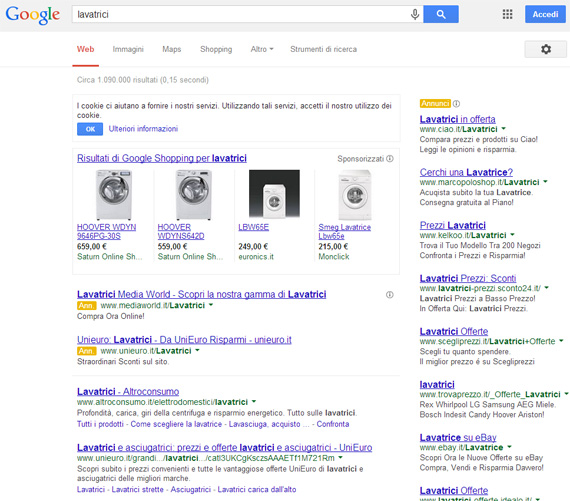570x501 pixels.
Task: Open Lavatrice su eBay ad
Action: click(x=458, y=438)
